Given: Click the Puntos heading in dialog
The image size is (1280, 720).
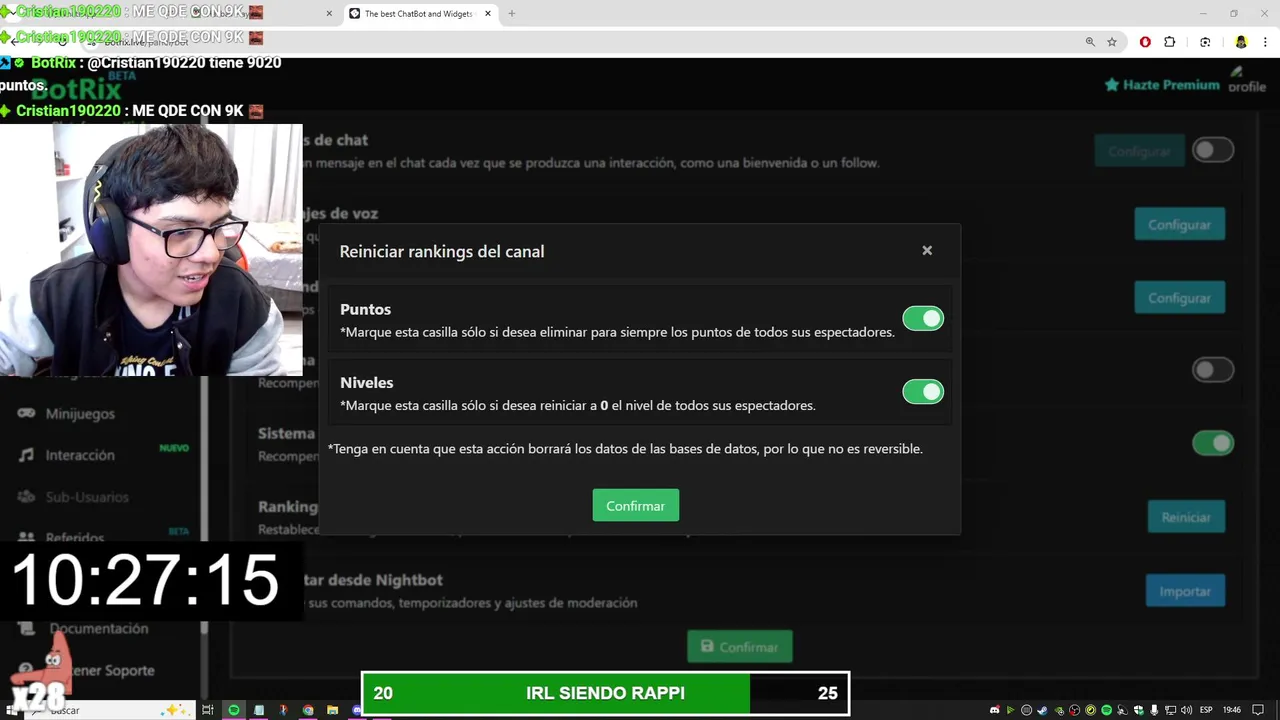Looking at the screenshot, I should tap(365, 309).
